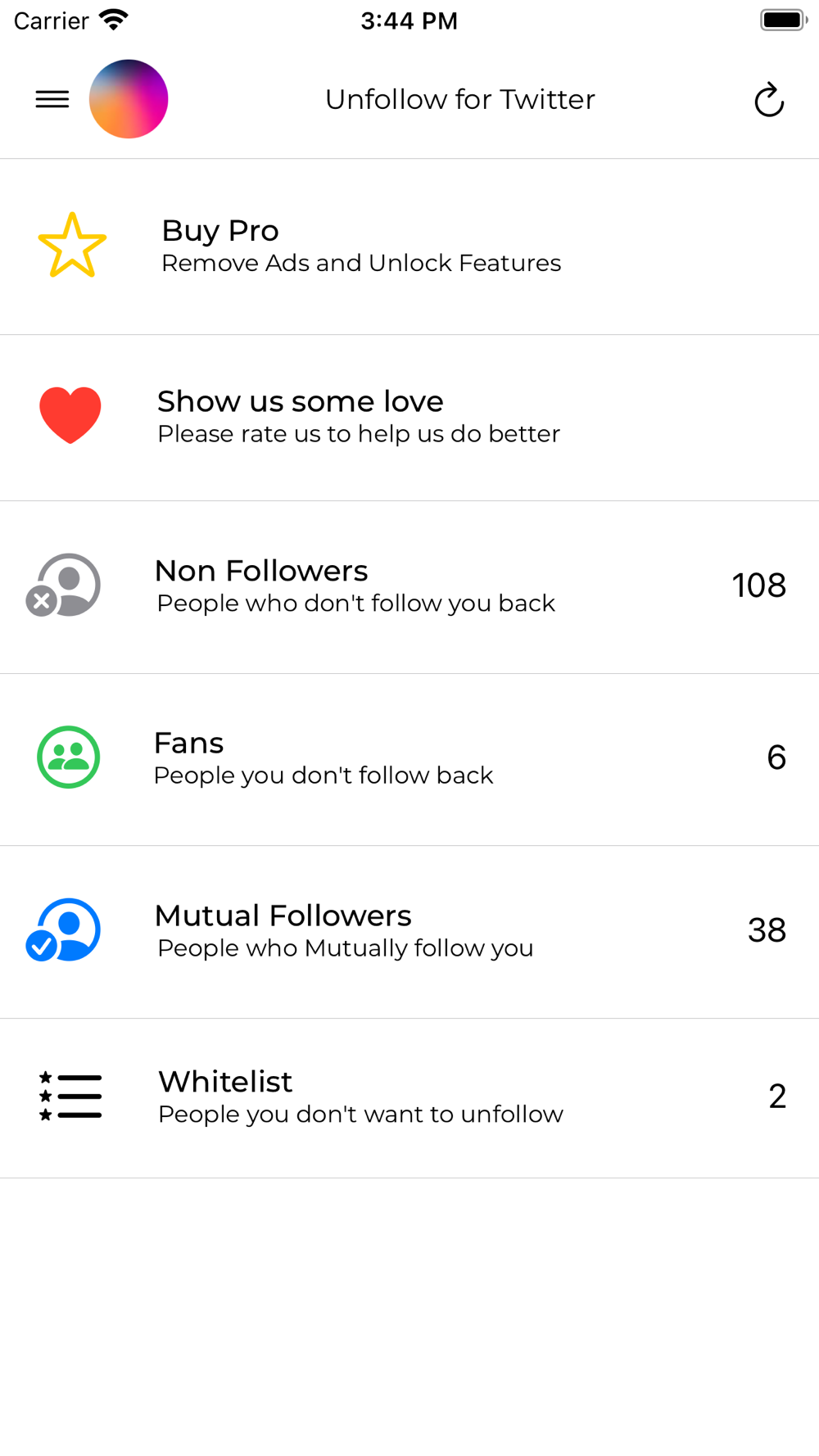This screenshot has width=819, height=1456.
Task: Open the Whitelist entry
Action: 225,1082
